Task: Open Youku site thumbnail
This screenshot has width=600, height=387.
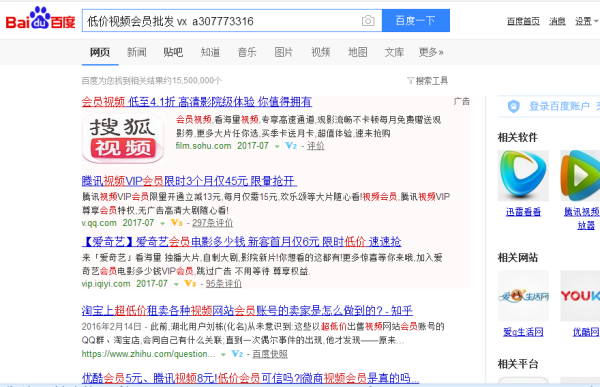Action: tap(580, 296)
